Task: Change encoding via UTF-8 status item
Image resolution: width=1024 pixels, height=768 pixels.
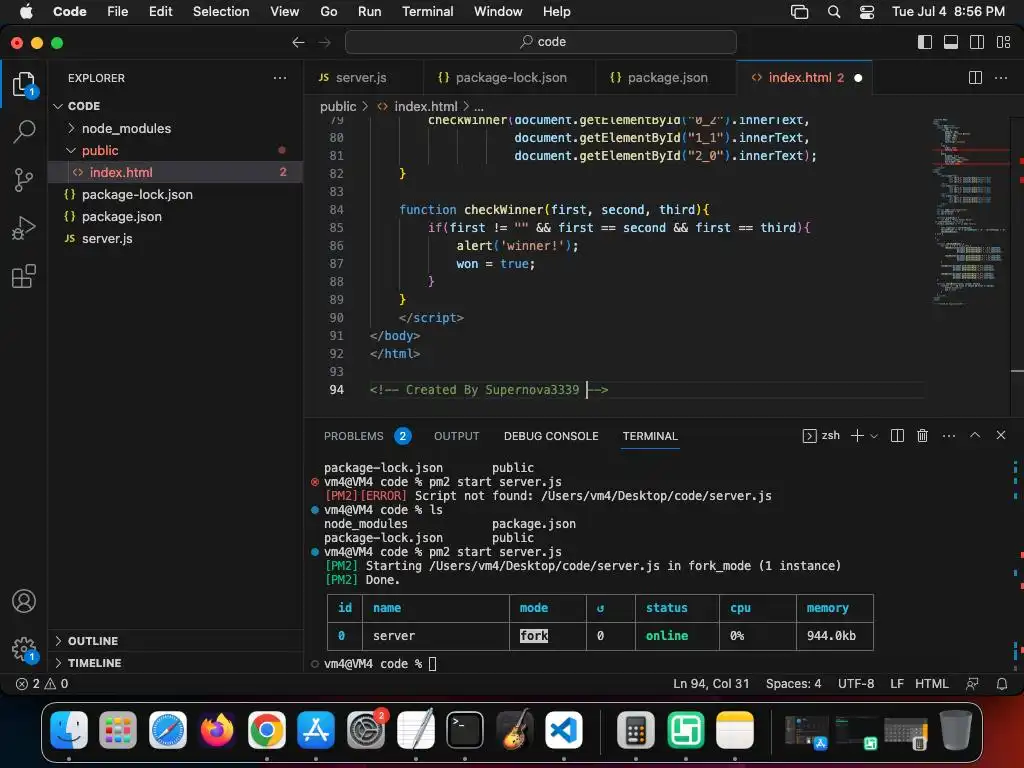Action: coord(856,684)
